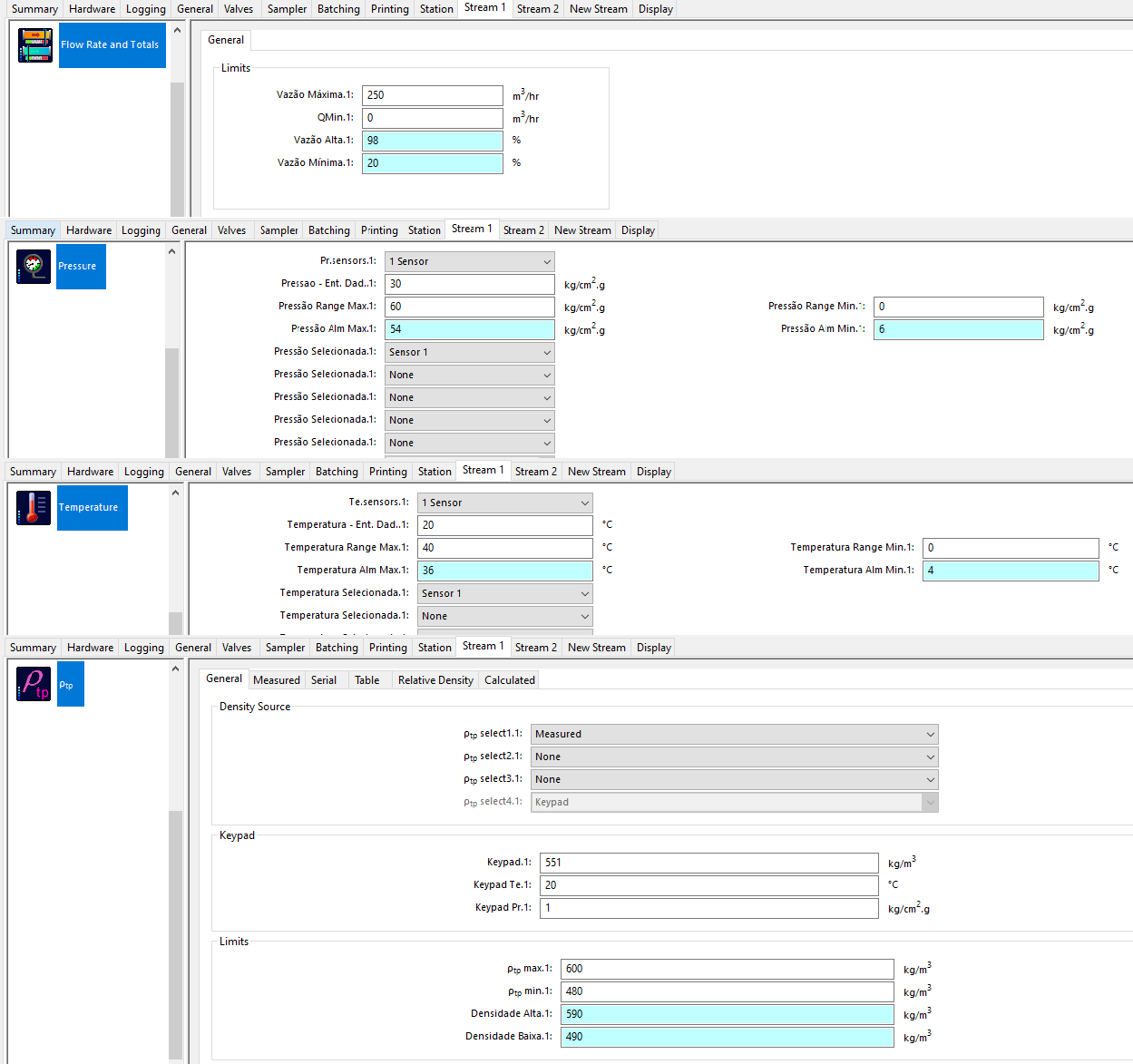
Task: Open the Te.sensors.1 dropdown
Action: point(505,503)
